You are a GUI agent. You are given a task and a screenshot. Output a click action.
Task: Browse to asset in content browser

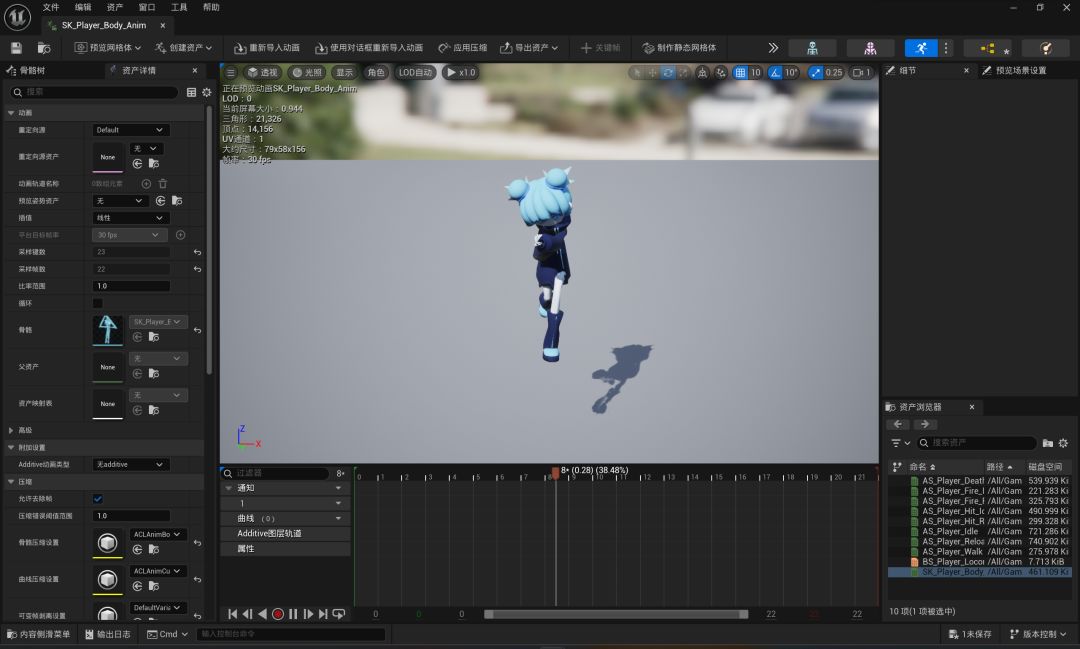coord(43,48)
